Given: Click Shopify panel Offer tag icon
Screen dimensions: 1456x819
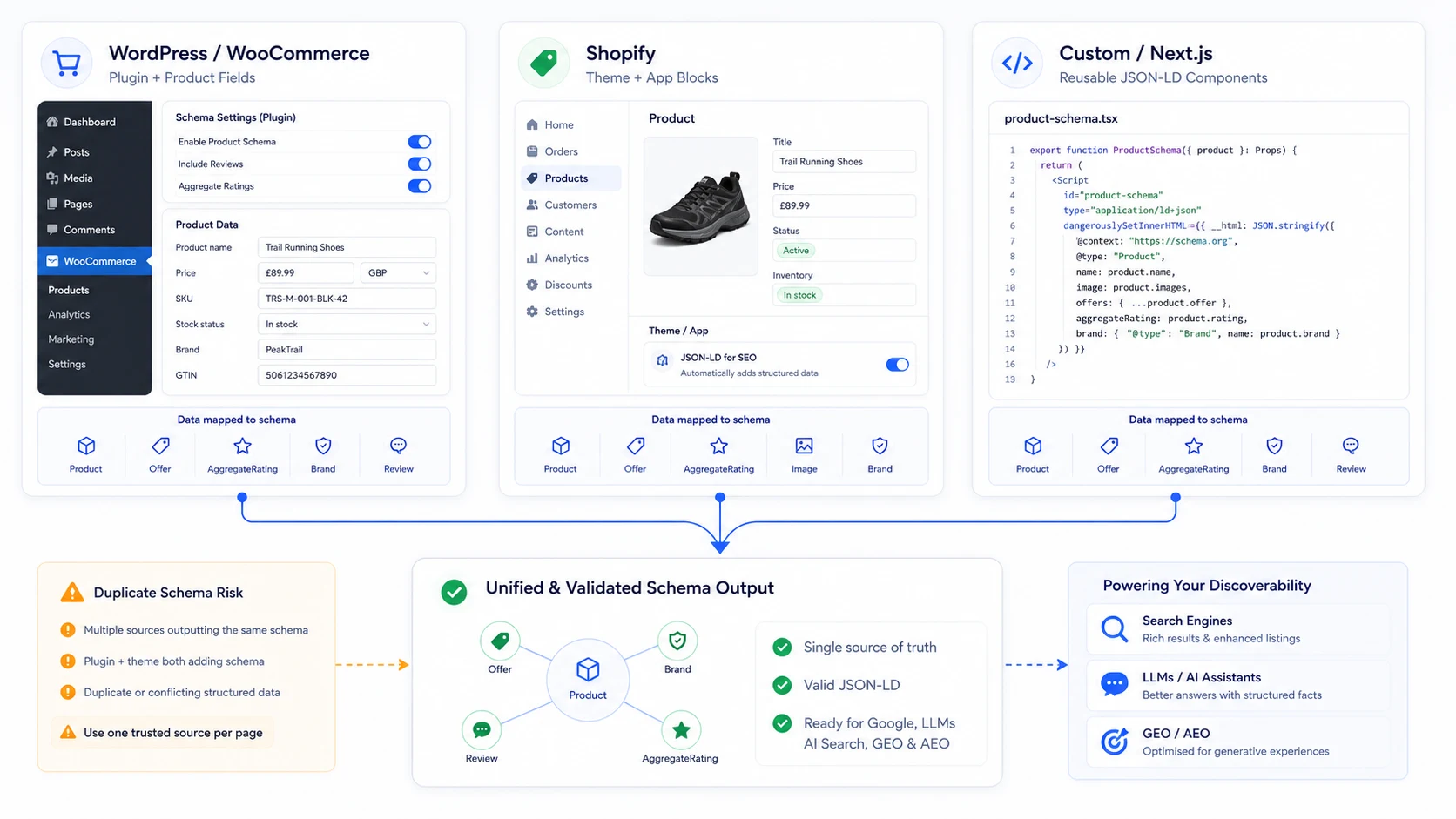Looking at the screenshot, I should tap(636, 446).
